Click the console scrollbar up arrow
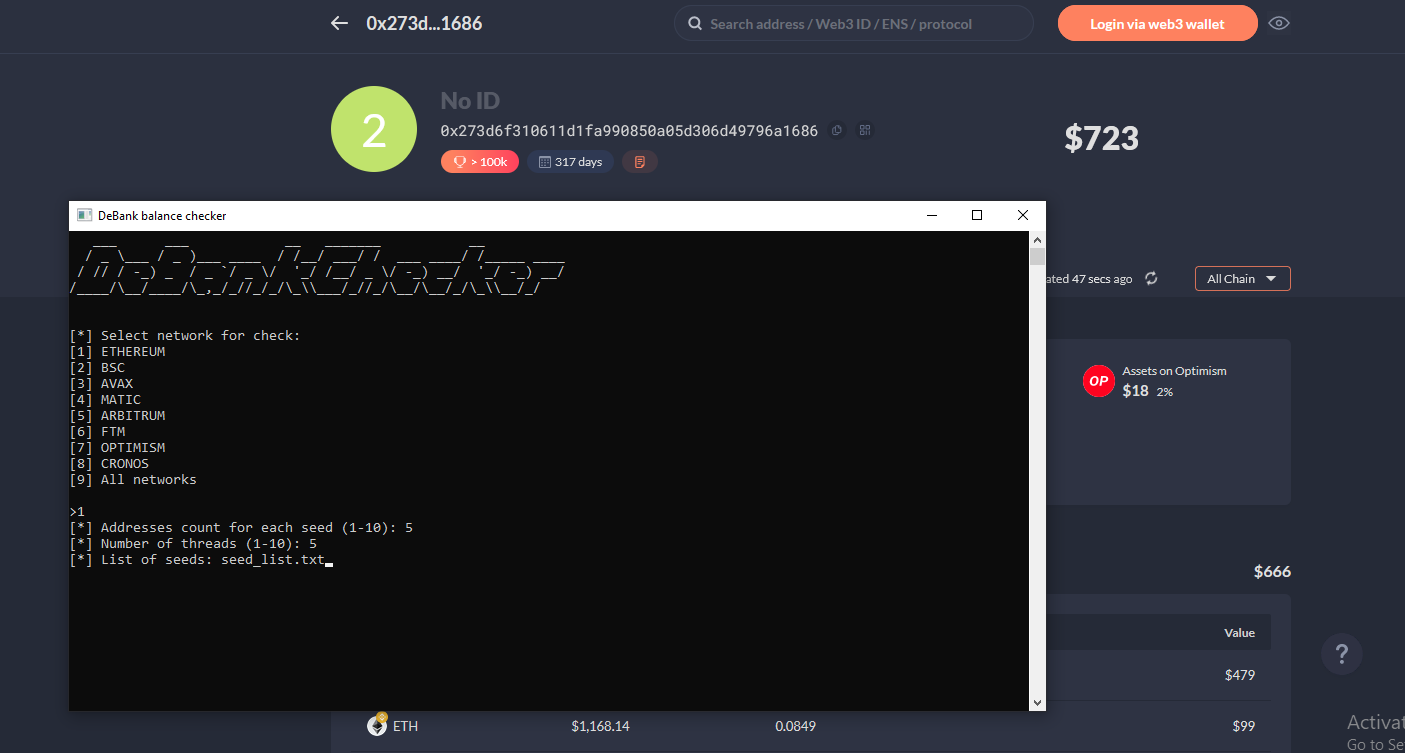Image resolution: width=1405 pixels, height=753 pixels. pos(1037,240)
